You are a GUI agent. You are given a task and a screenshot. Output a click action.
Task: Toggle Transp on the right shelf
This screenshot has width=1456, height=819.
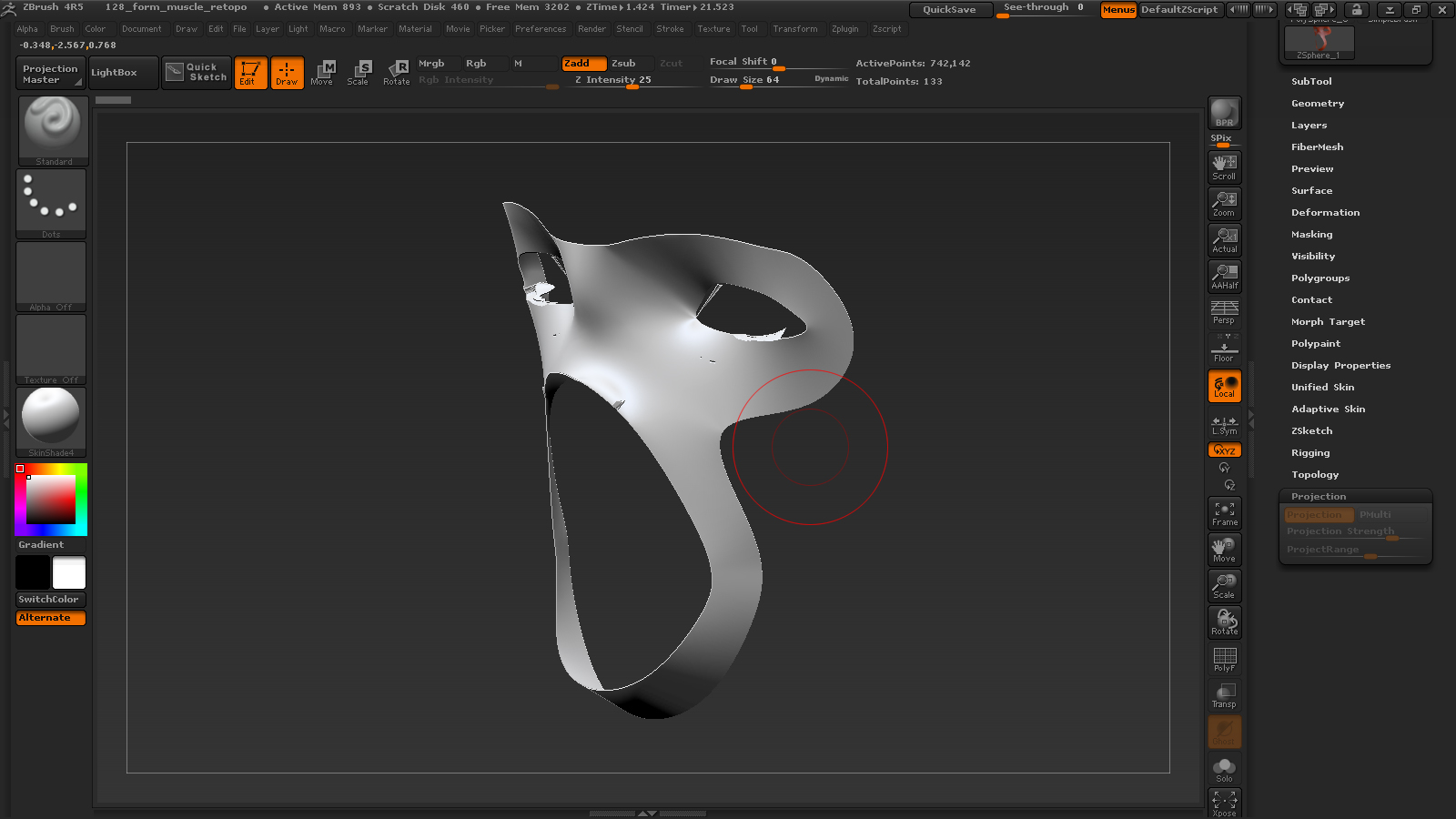point(1224,694)
